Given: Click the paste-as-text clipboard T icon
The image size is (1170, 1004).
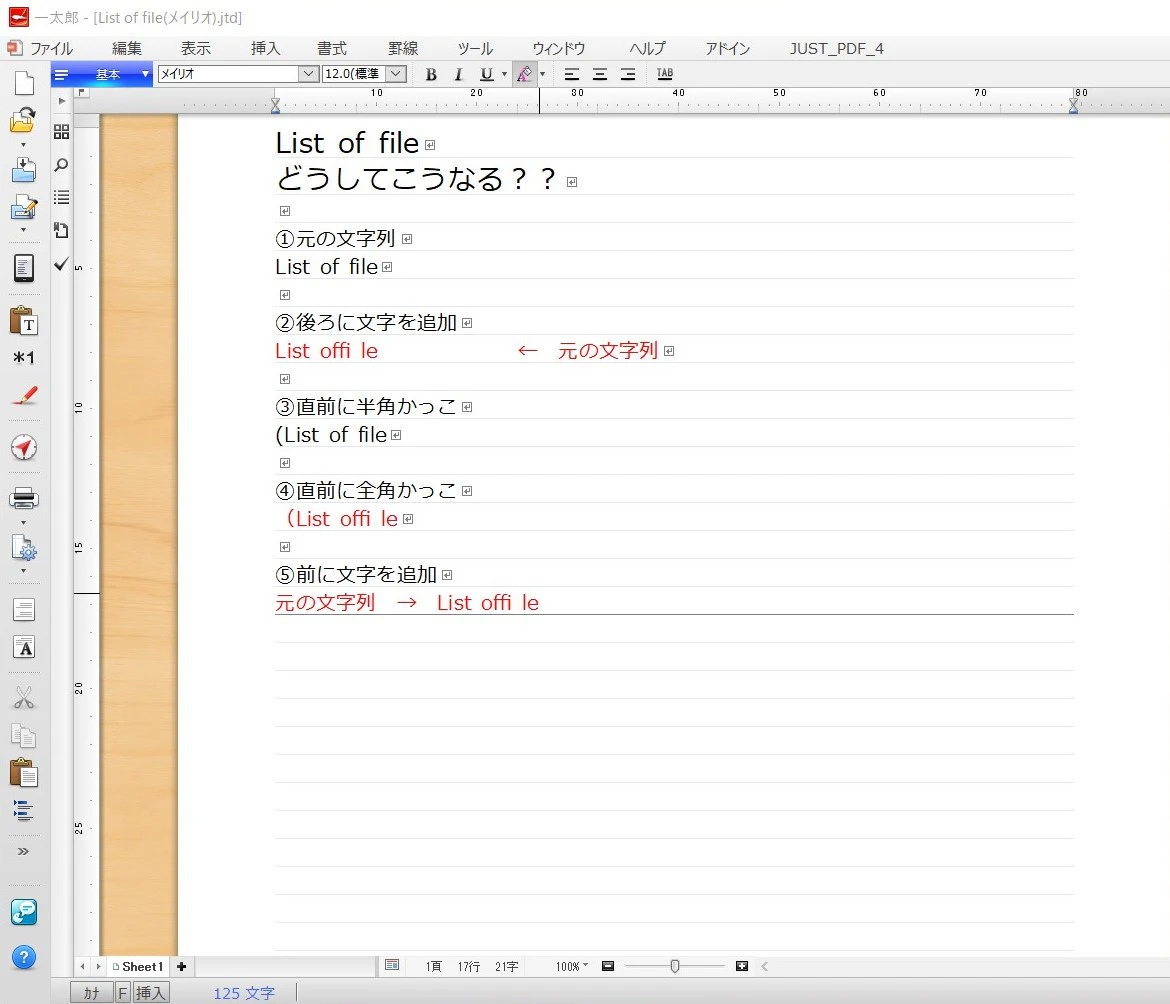Looking at the screenshot, I should 24,320.
